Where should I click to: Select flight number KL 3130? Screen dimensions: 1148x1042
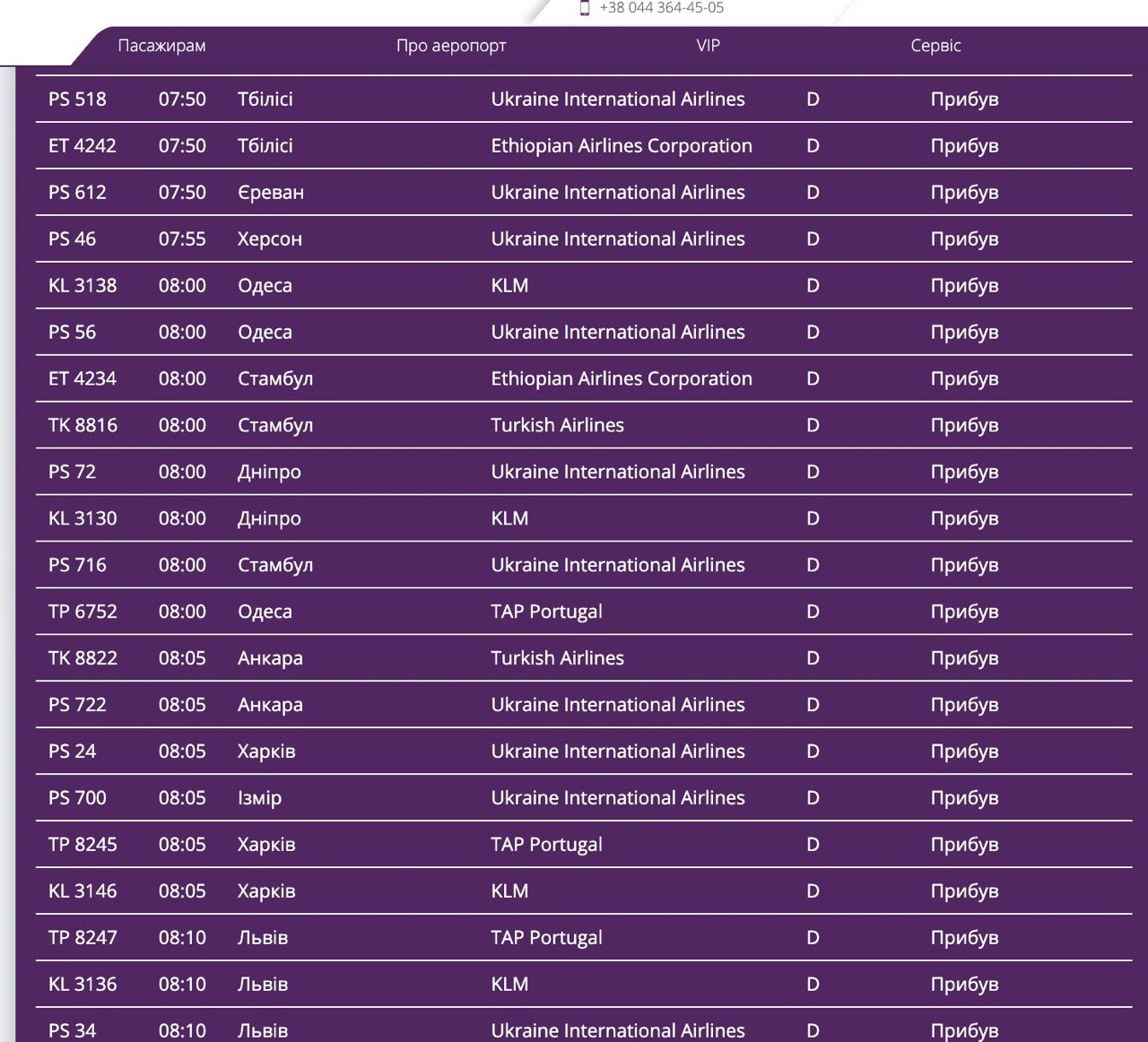coord(83,519)
